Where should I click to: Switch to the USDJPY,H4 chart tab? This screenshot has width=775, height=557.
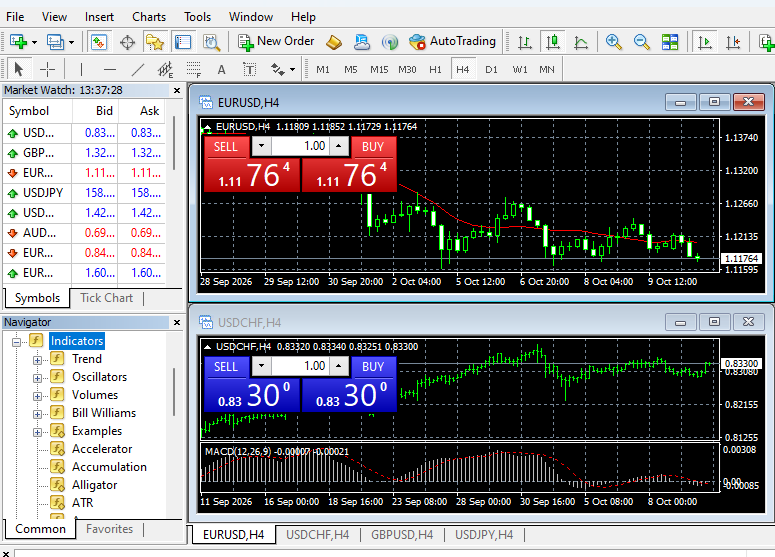click(x=484, y=535)
